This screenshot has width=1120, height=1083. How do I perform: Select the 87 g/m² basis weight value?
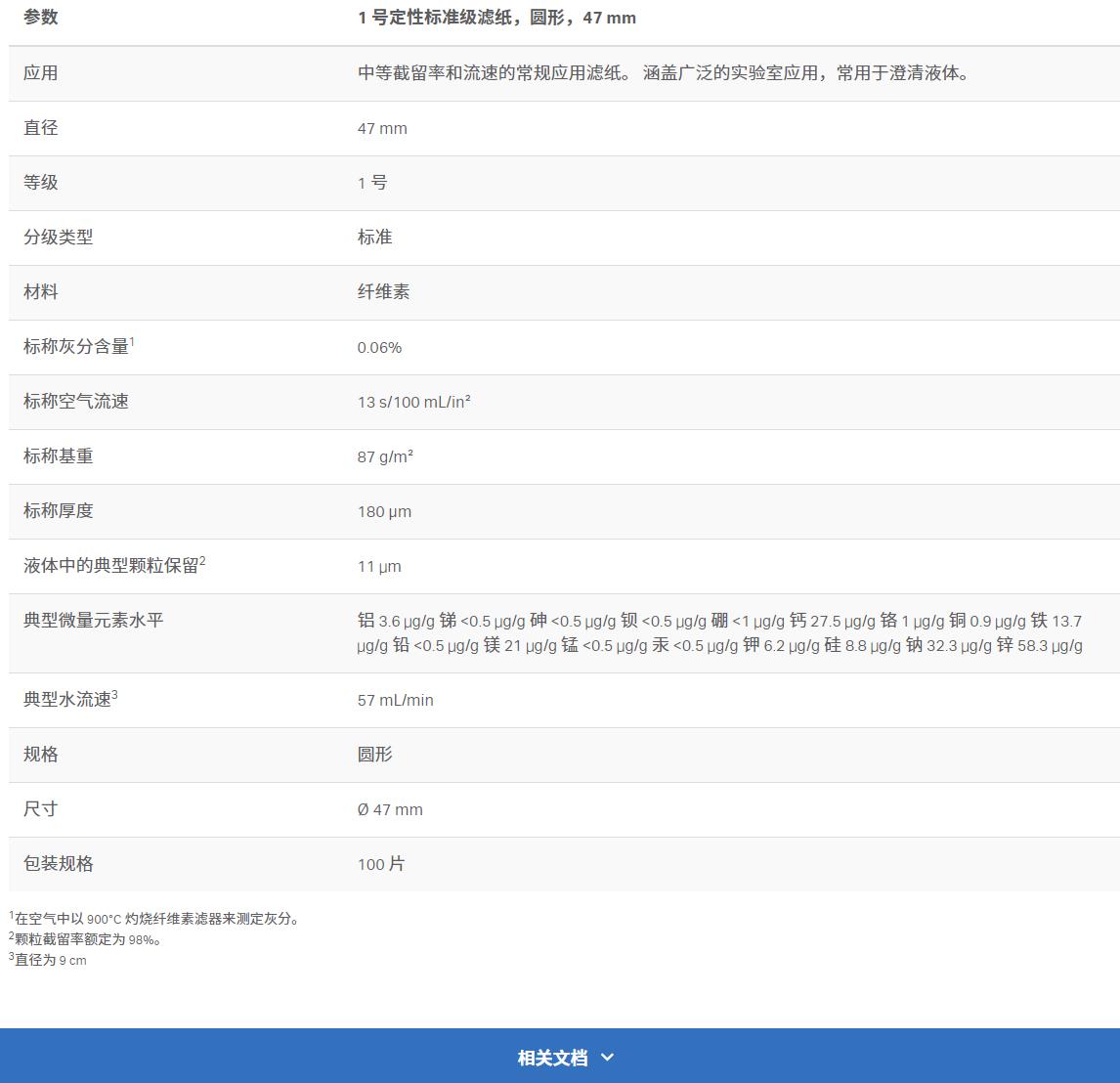click(x=385, y=456)
